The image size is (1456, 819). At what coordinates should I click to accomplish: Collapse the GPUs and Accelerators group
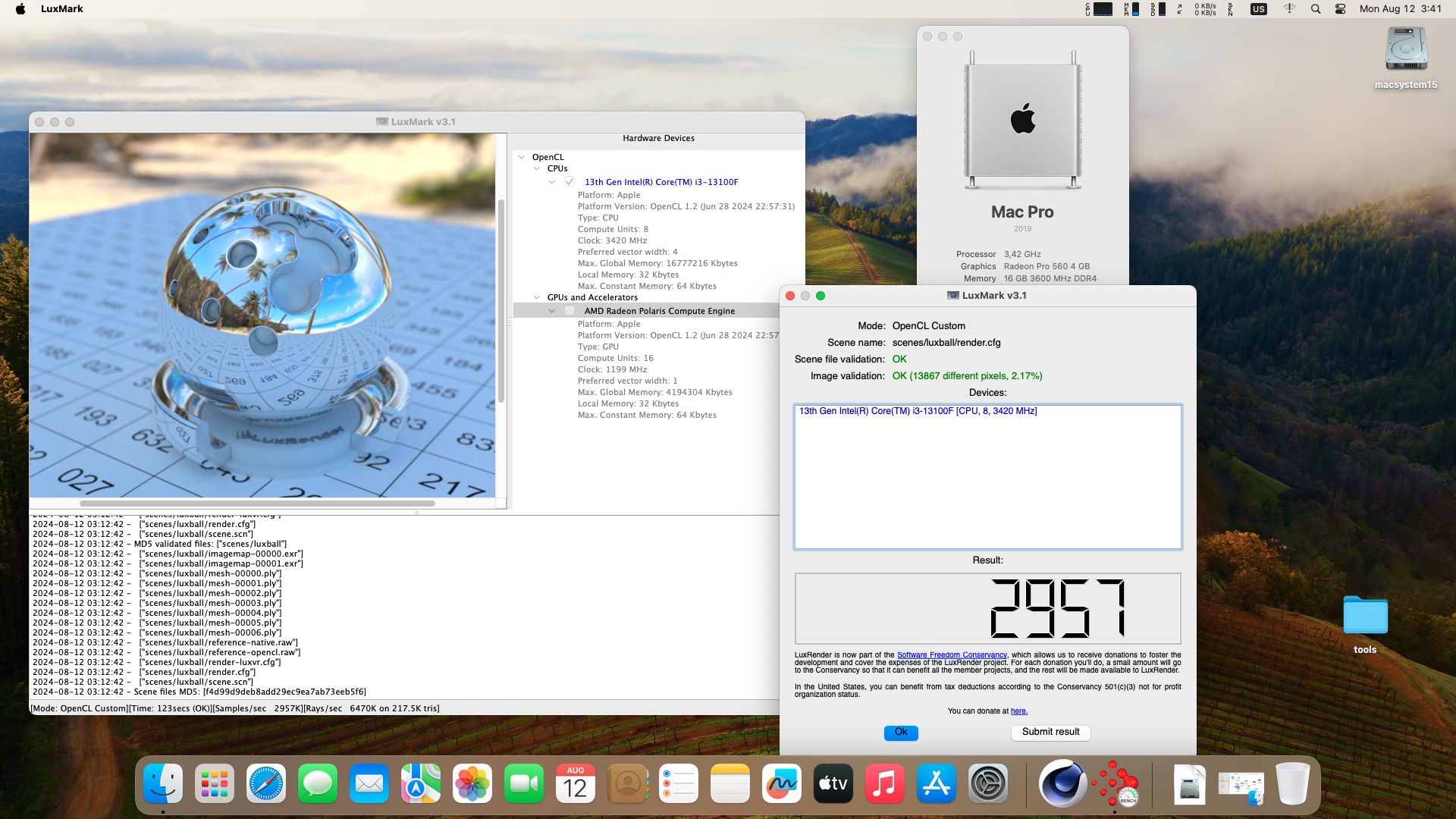[537, 297]
